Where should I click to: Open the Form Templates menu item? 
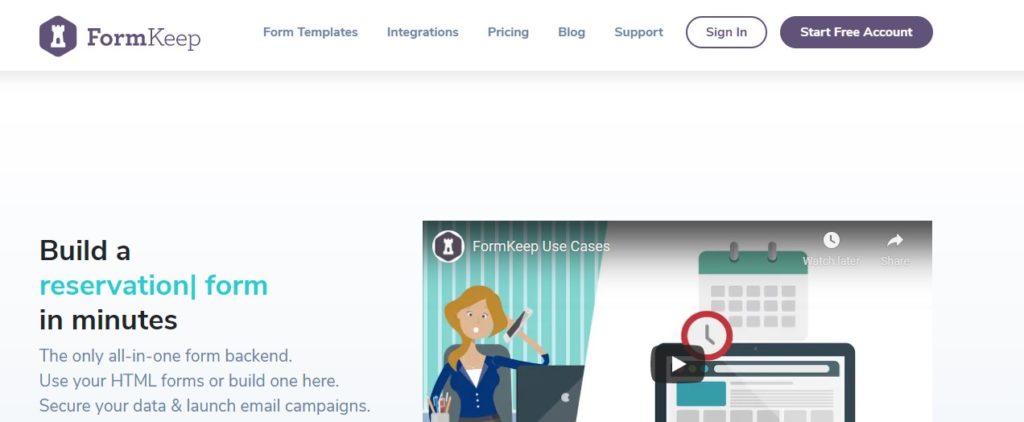[x=310, y=32]
